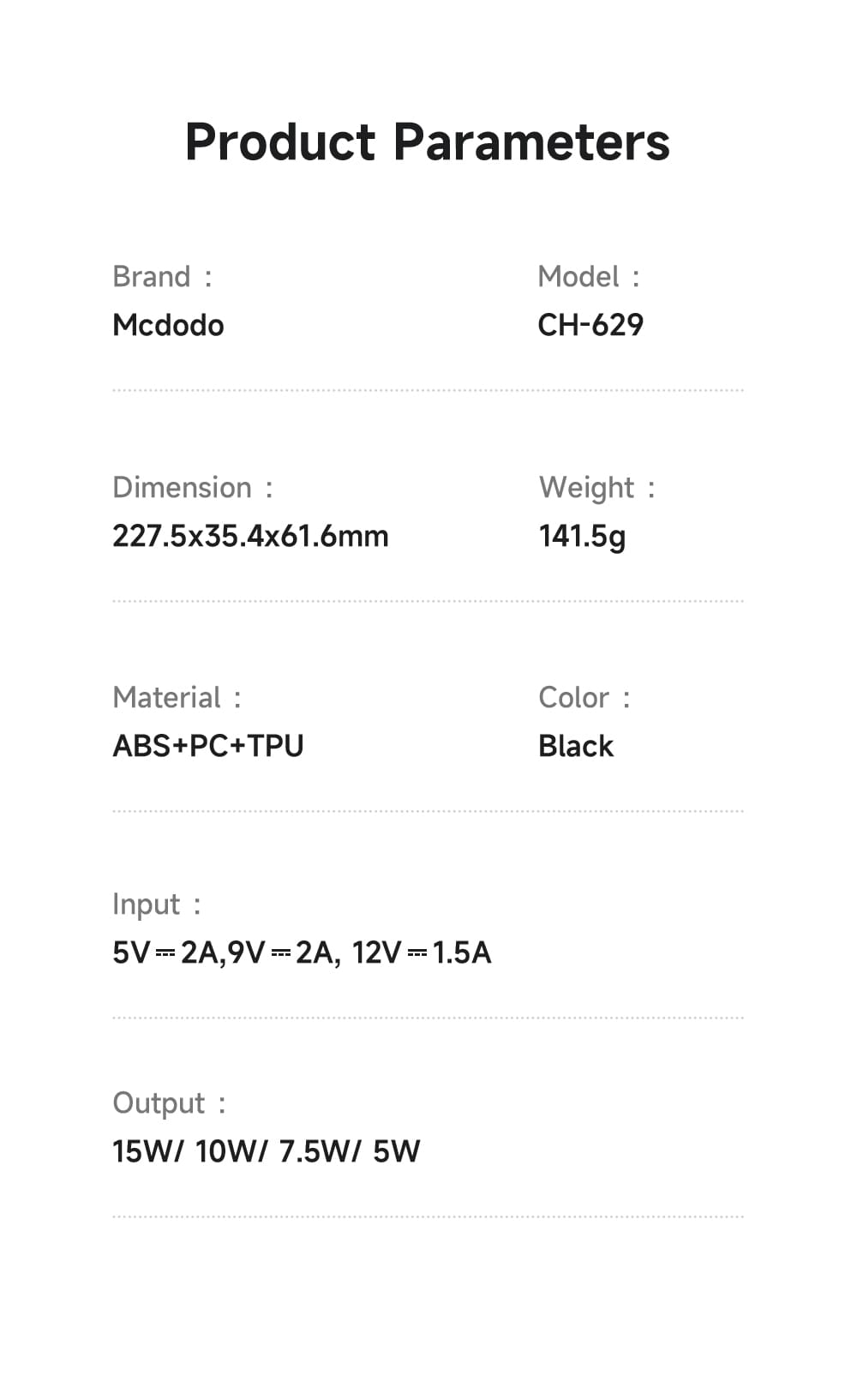Image resolution: width=857 pixels, height=1400 pixels.
Task: Click the Material label
Action: (x=167, y=698)
